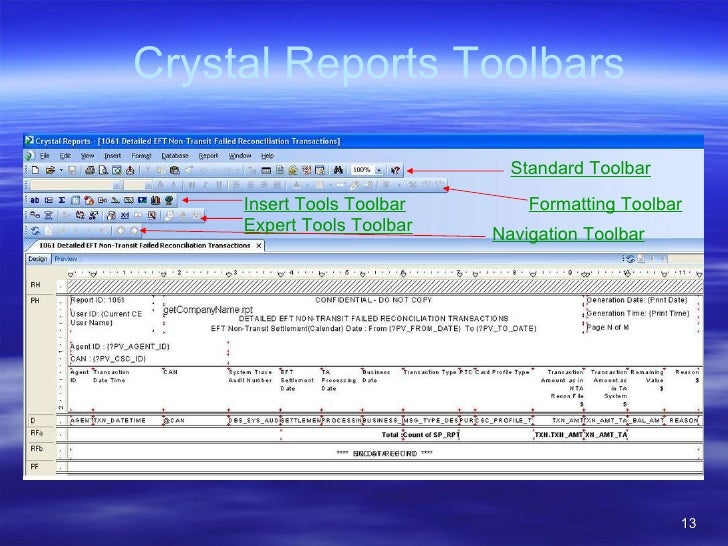Select the 'Report ID: 1061' field
This screenshot has height=546, width=728.
(98, 300)
